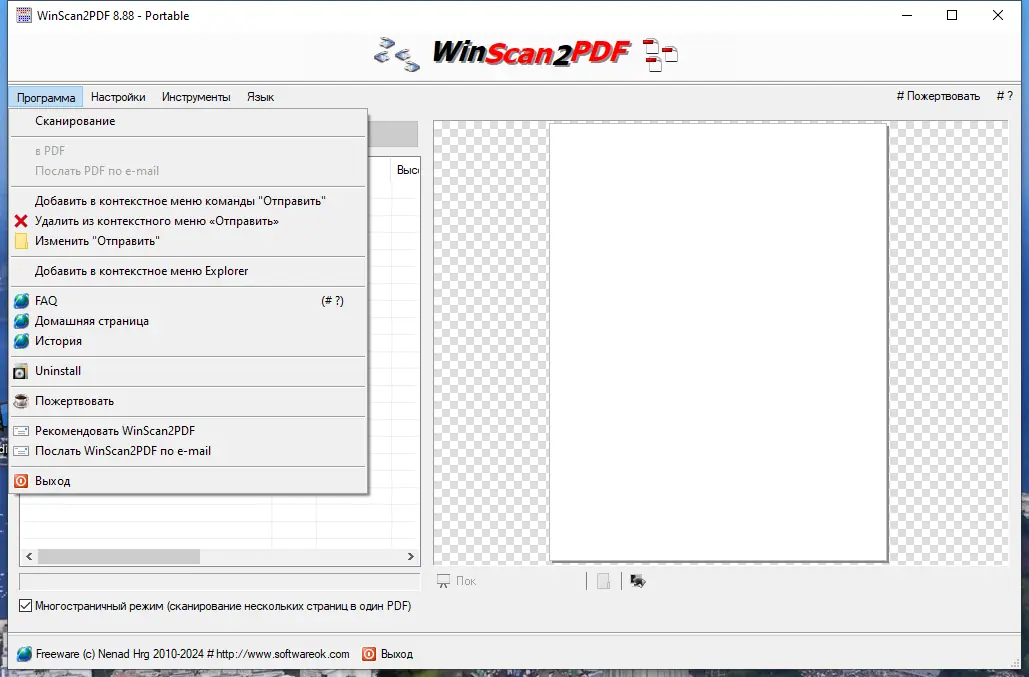Image resolution: width=1029 pixels, height=677 pixels.
Task: Open the Настройки menu
Action: tap(118, 97)
